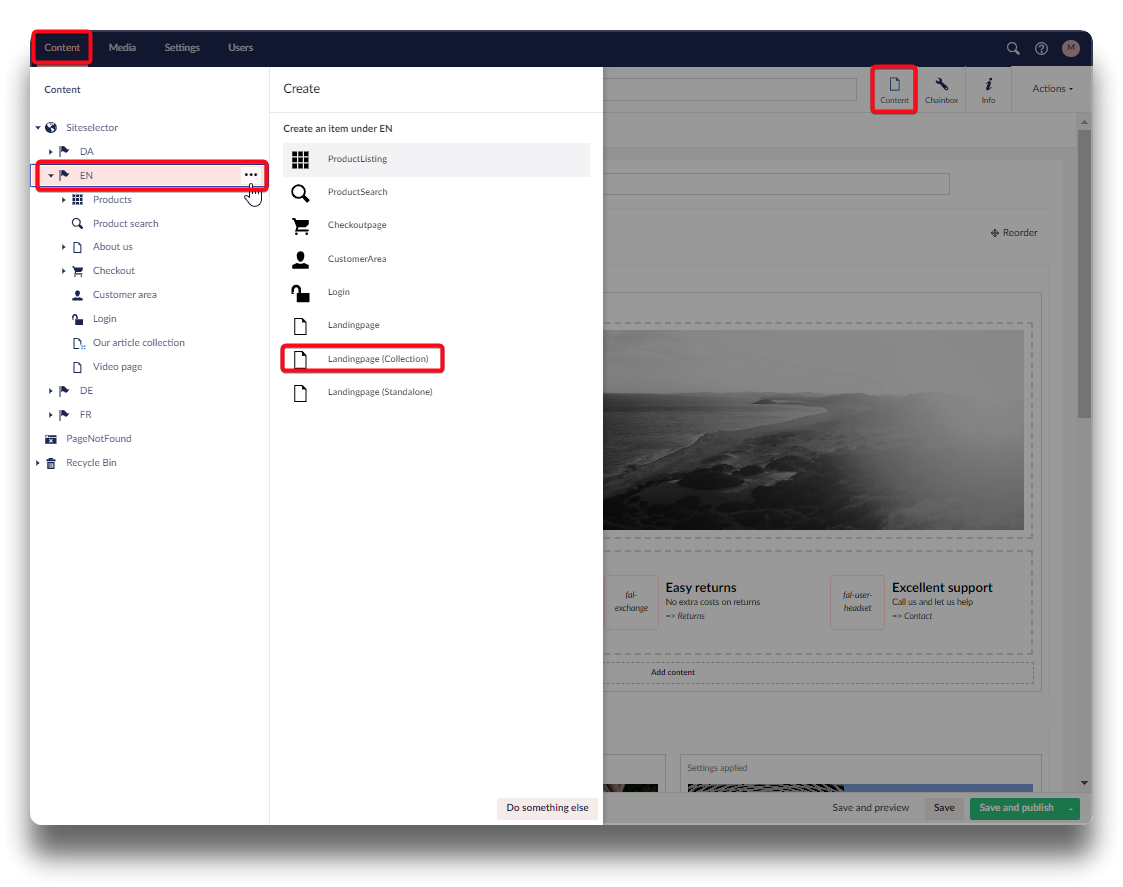1123x887 pixels.
Task: Click the Login unlocked padlock icon
Action: coord(300,292)
